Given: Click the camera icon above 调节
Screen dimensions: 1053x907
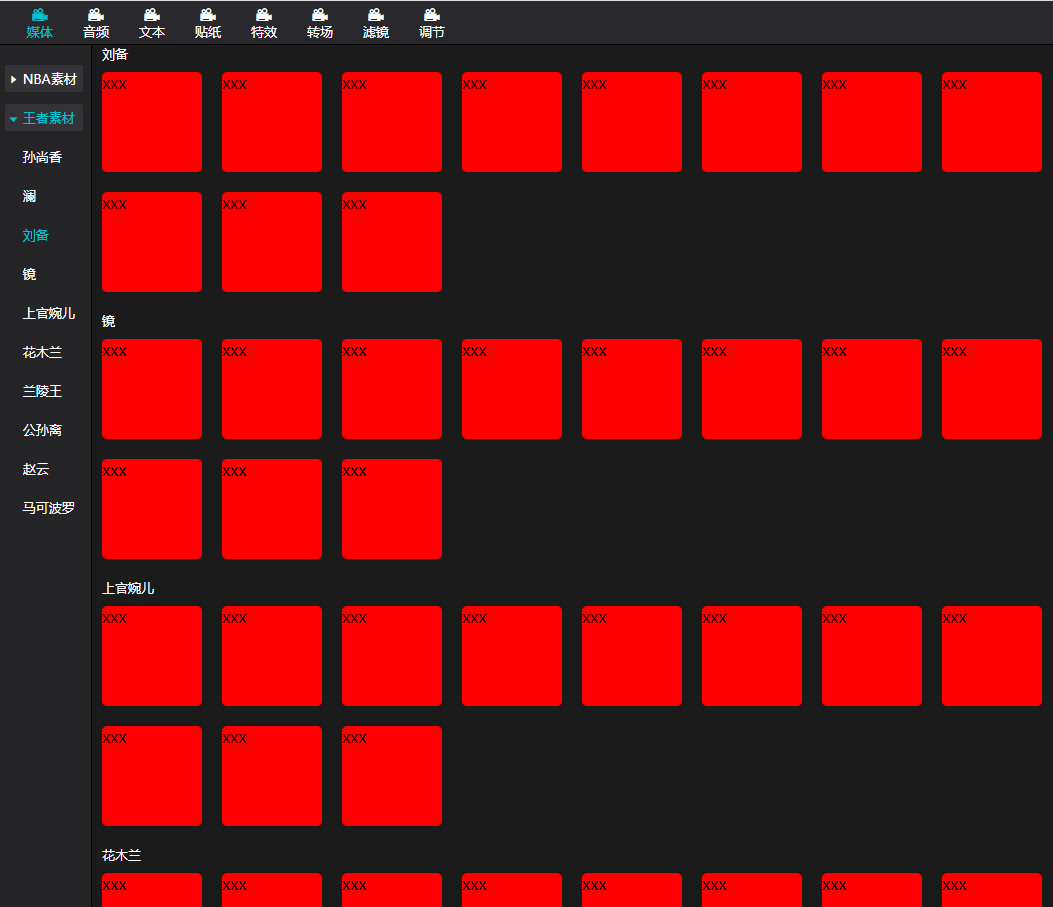Looking at the screenshot, I should tap(432, 15).
